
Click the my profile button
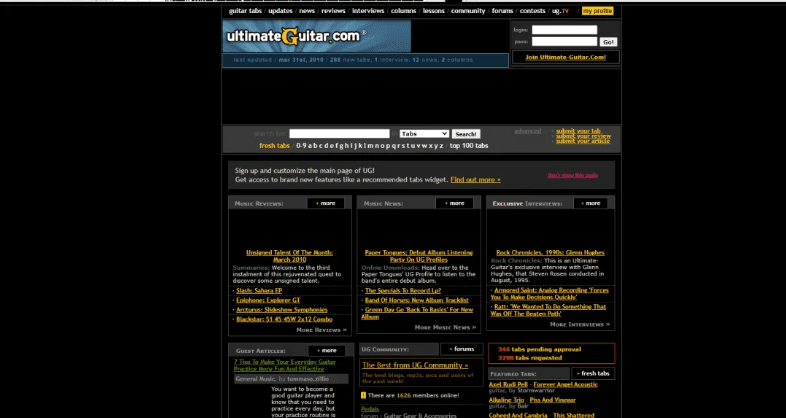pyautogui.click(x=598, y=11)
